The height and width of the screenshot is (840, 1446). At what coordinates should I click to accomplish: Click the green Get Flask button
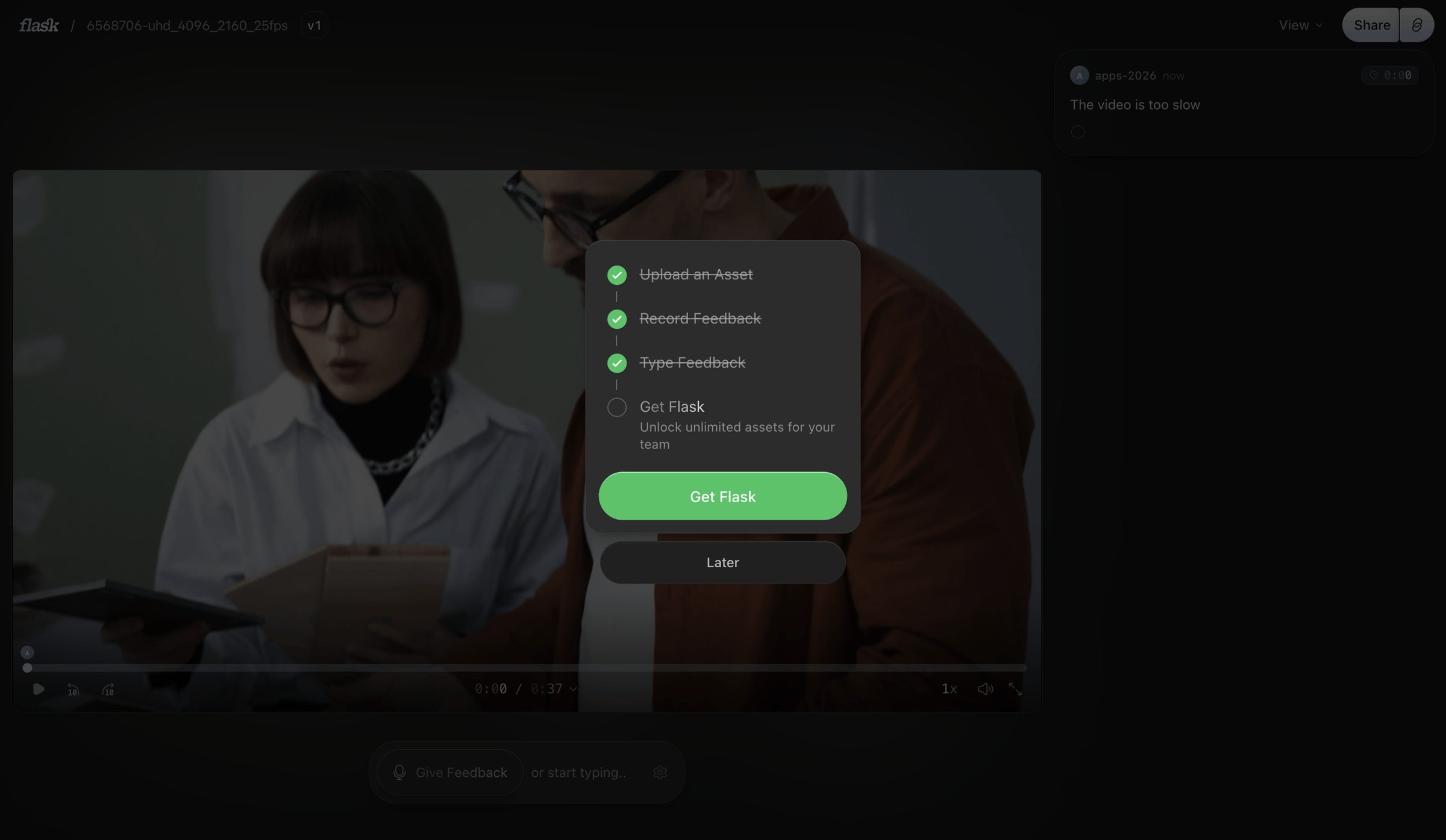coord(722,496)
